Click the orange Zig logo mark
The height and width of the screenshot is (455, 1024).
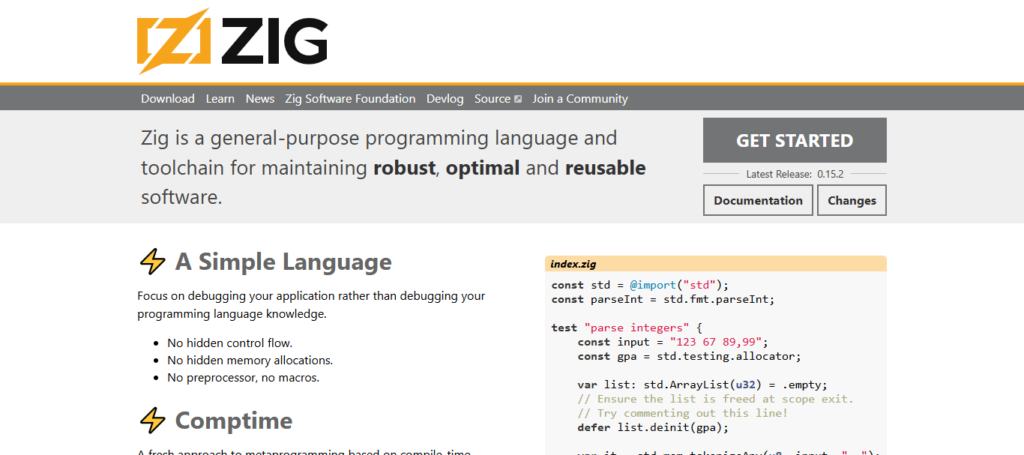click(174, 42)
